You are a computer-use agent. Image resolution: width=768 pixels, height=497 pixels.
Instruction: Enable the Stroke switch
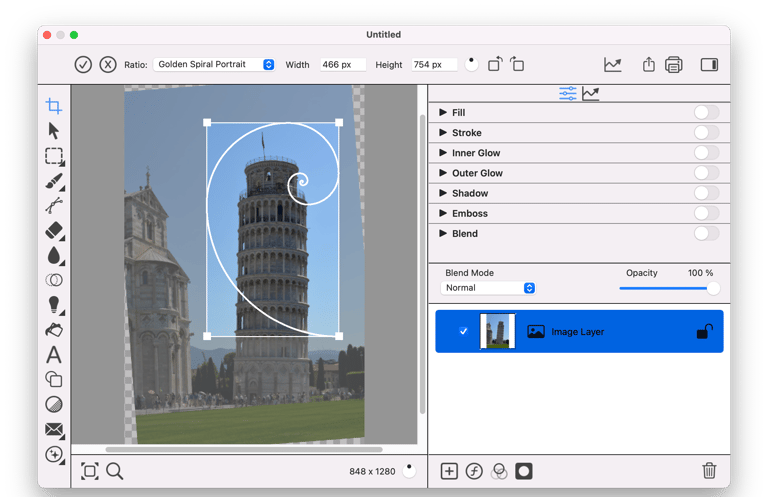click(x=706, y=132)
